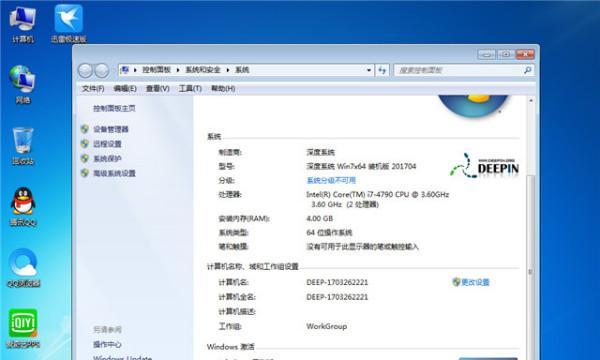Click the refresh icon beside address bar
This screenshot has height=360, width=600.
382,70
